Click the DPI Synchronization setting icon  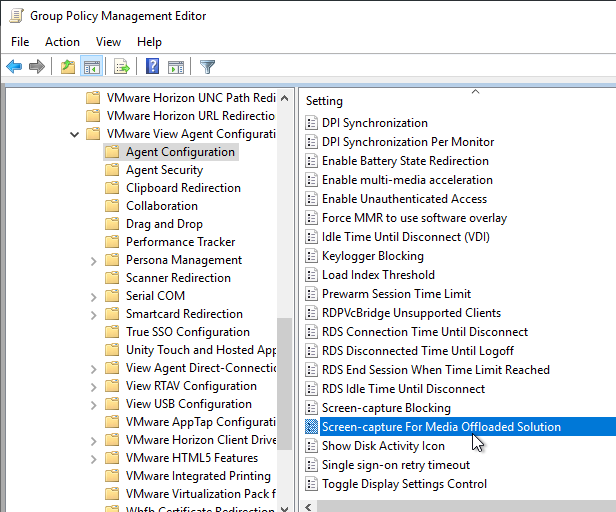tap(312, 123)
